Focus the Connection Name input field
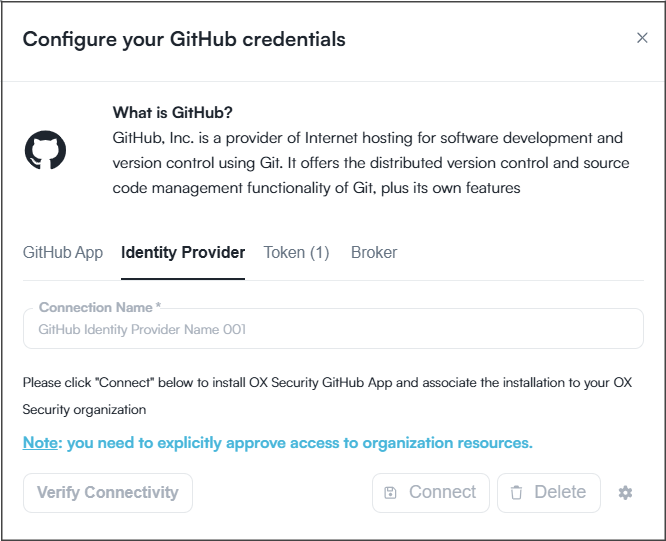 pos(333,329)
